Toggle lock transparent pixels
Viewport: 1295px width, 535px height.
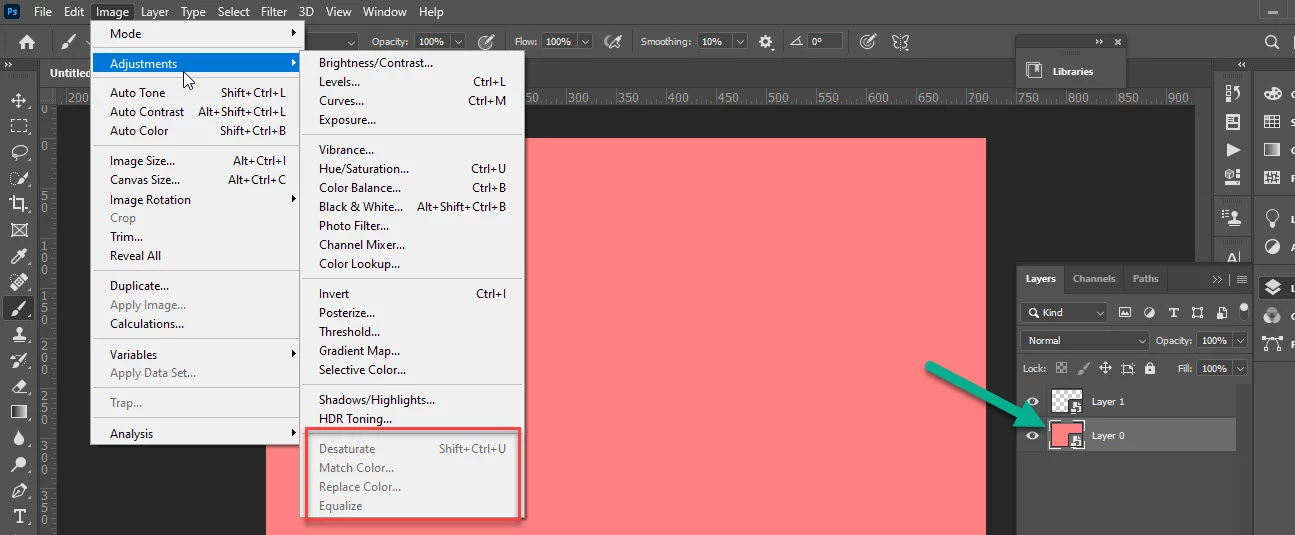pos(1061,368)
